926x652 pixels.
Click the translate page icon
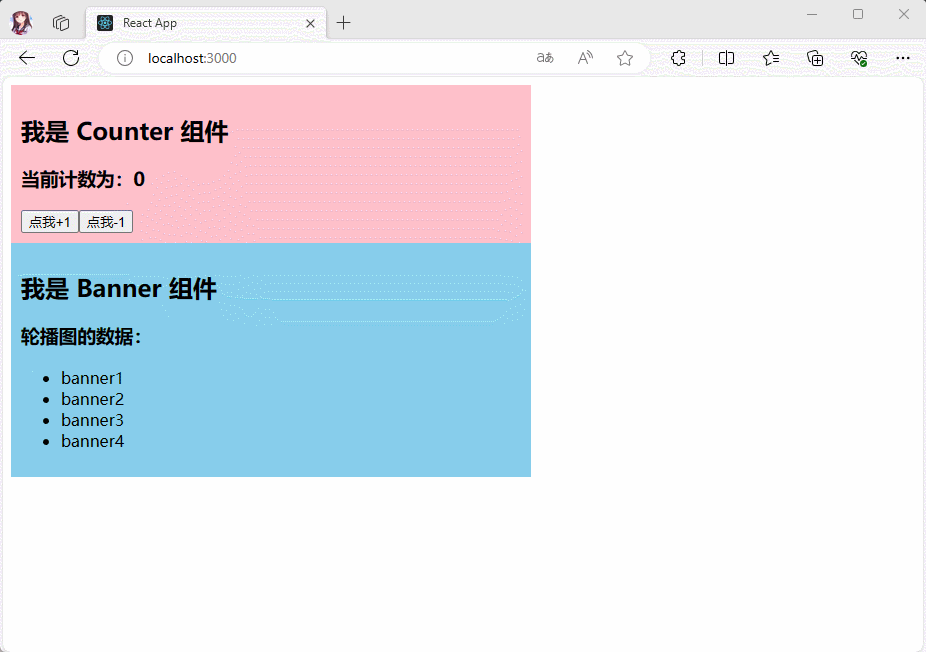[x=545, y=58]
